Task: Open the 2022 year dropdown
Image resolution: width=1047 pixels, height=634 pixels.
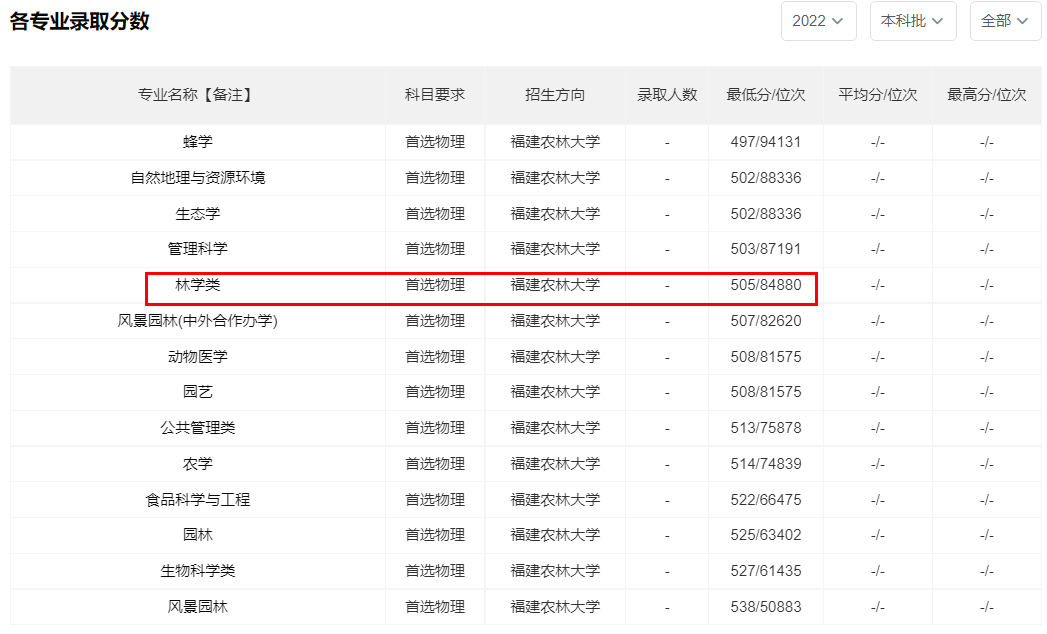Action: point(818,21)
